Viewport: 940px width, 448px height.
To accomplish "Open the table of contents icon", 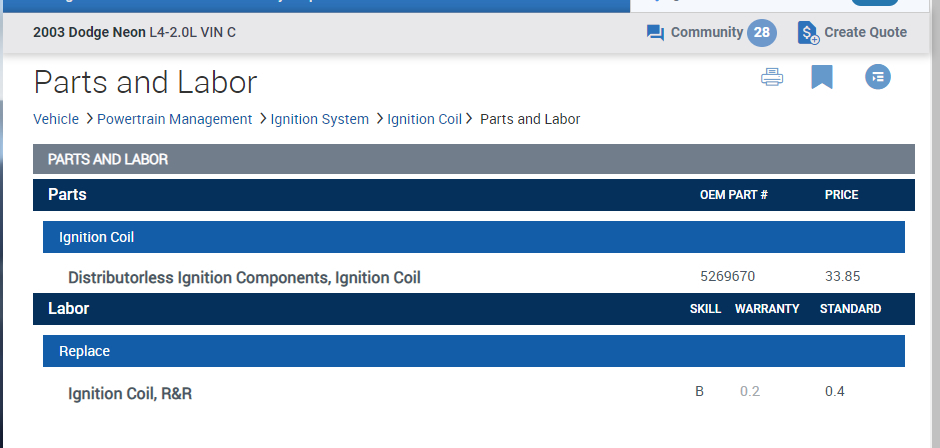I will pos(878,77).
